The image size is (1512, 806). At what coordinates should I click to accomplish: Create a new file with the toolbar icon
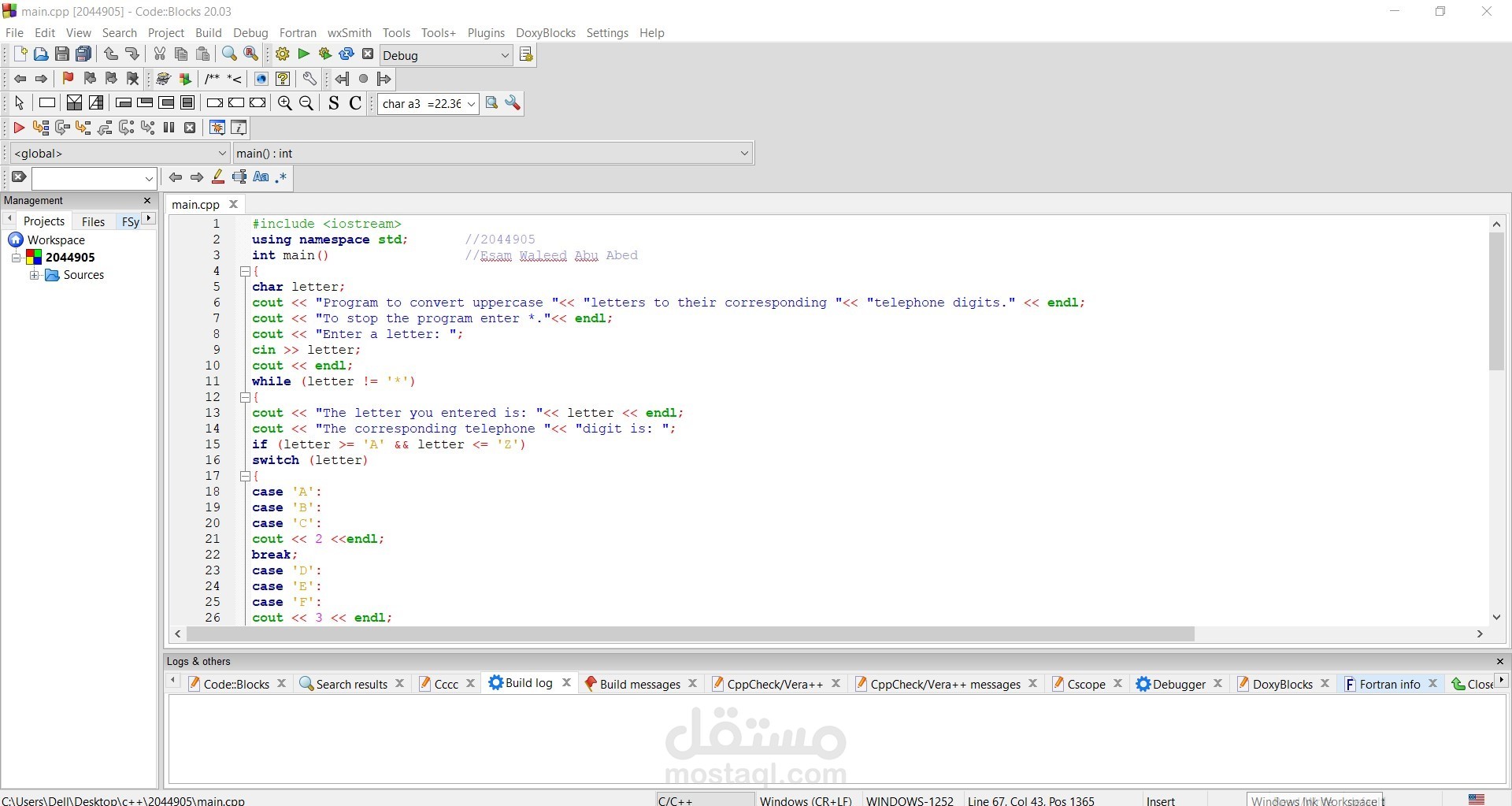pyautogui.click(x=20, y=54)
